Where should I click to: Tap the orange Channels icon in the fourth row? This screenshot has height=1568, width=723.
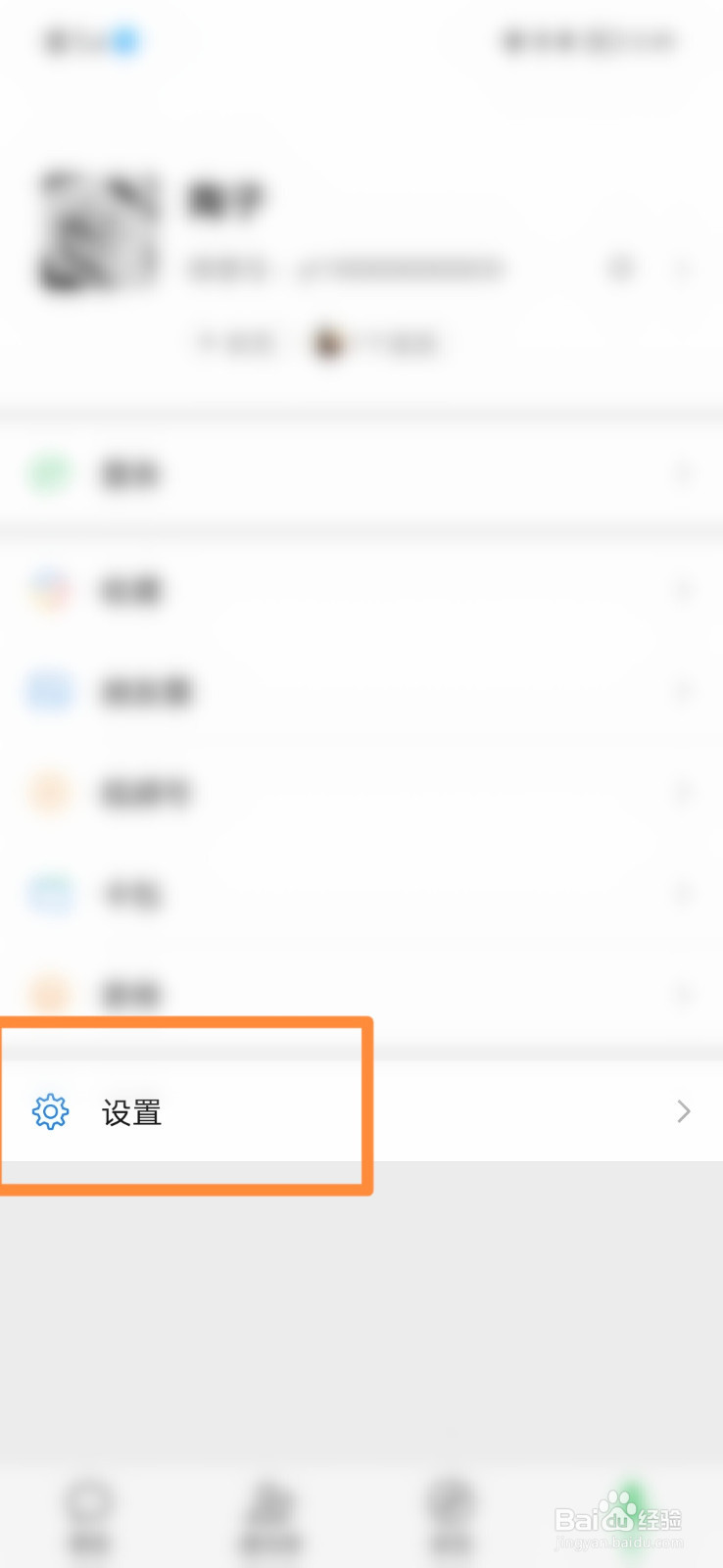[x=50, y=793]
